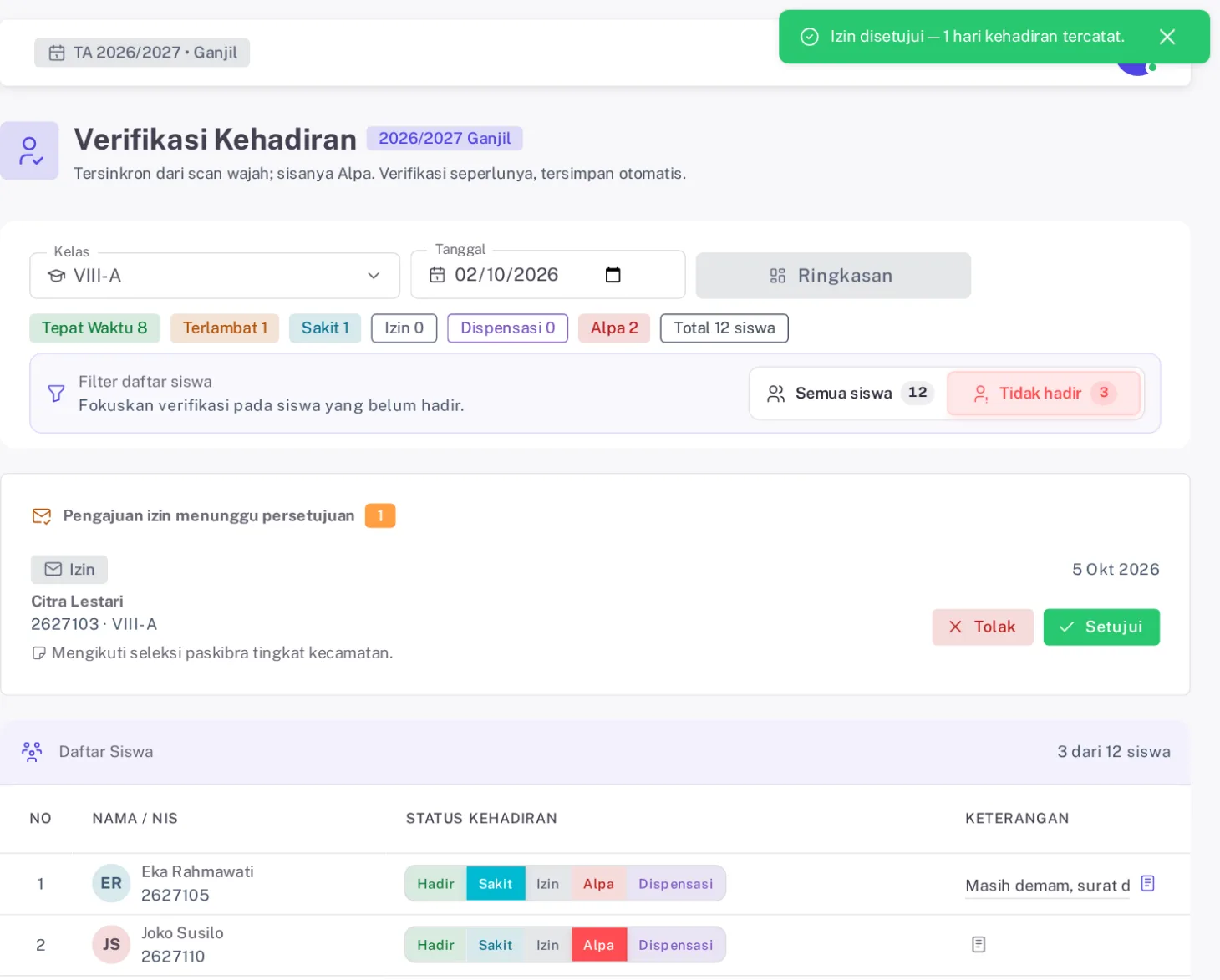Set Eka Rahmawati status to Dispensasi
The image size is (1220, 980).
(x=676, y=884)
